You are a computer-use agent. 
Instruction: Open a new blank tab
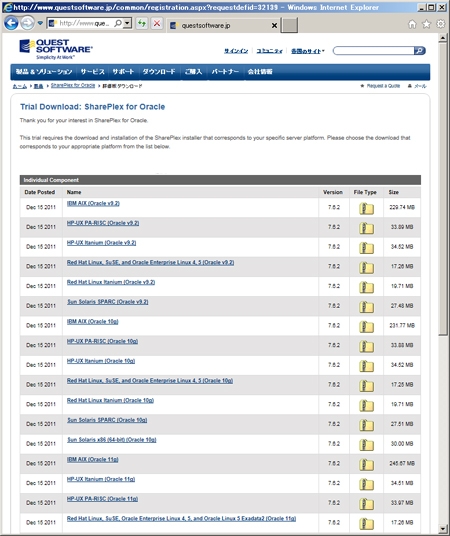coord(289,25)
